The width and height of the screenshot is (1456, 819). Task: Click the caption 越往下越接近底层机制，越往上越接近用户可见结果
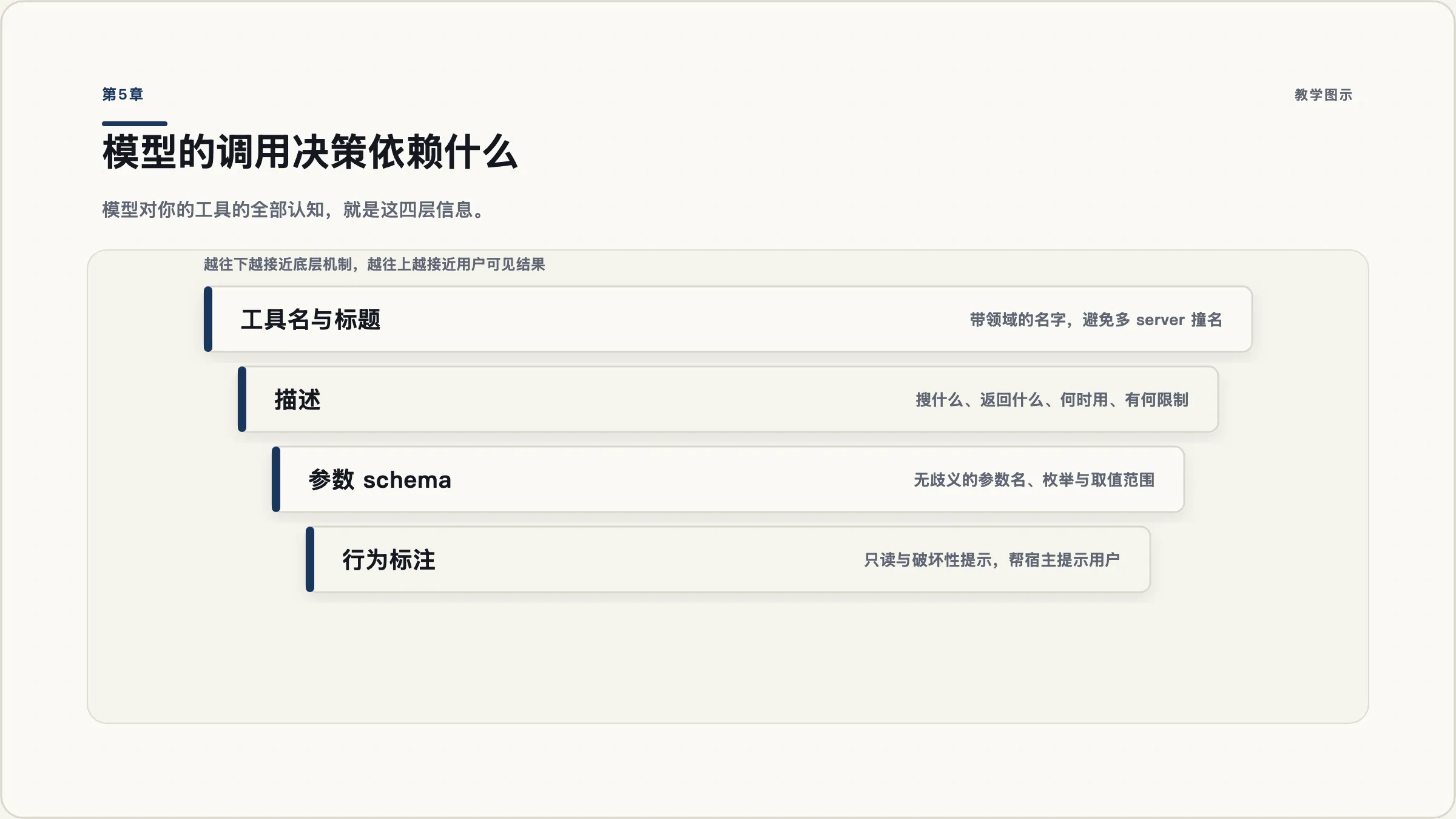pyautogui.click(x=374, y=265)
